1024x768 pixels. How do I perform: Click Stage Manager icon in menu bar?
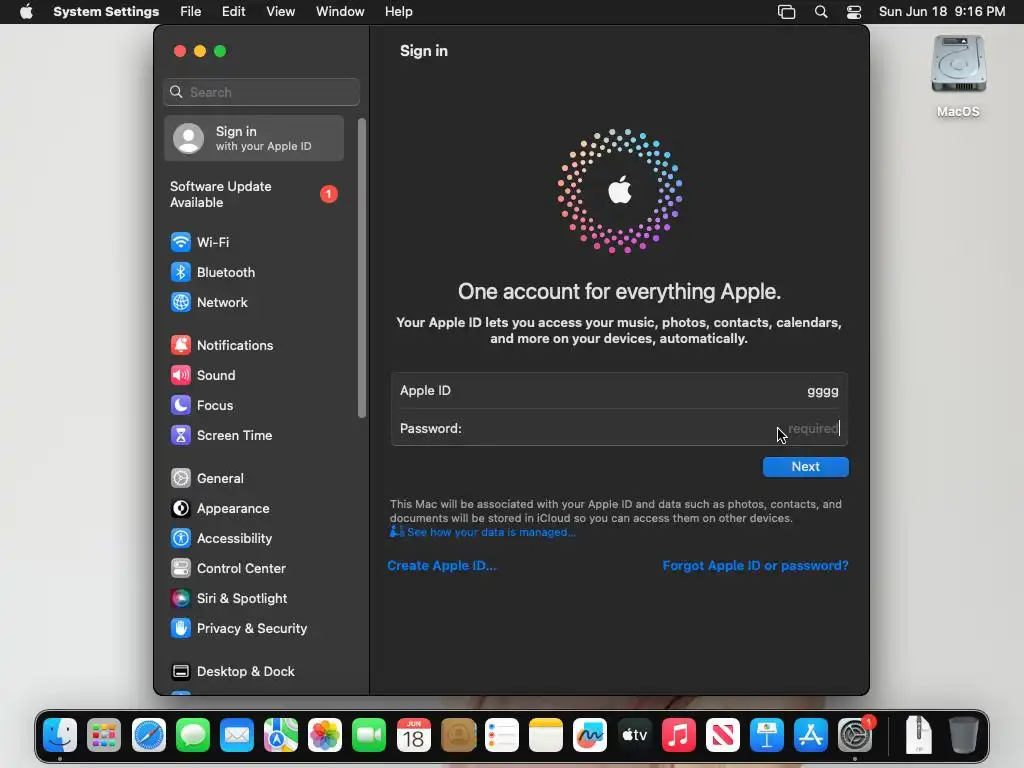tap(786, 12)
